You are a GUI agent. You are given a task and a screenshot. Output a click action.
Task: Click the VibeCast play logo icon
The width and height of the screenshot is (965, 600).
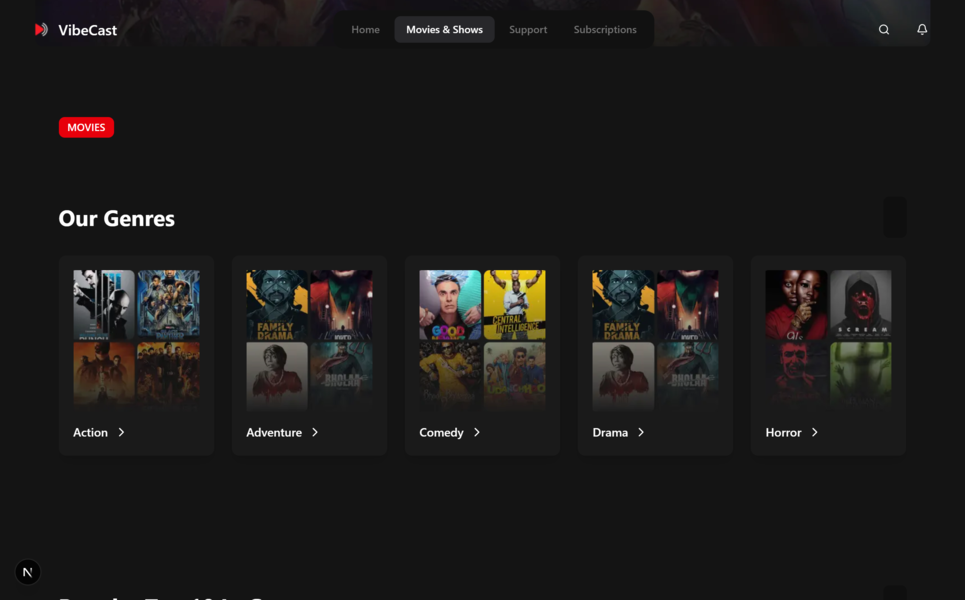41,30
